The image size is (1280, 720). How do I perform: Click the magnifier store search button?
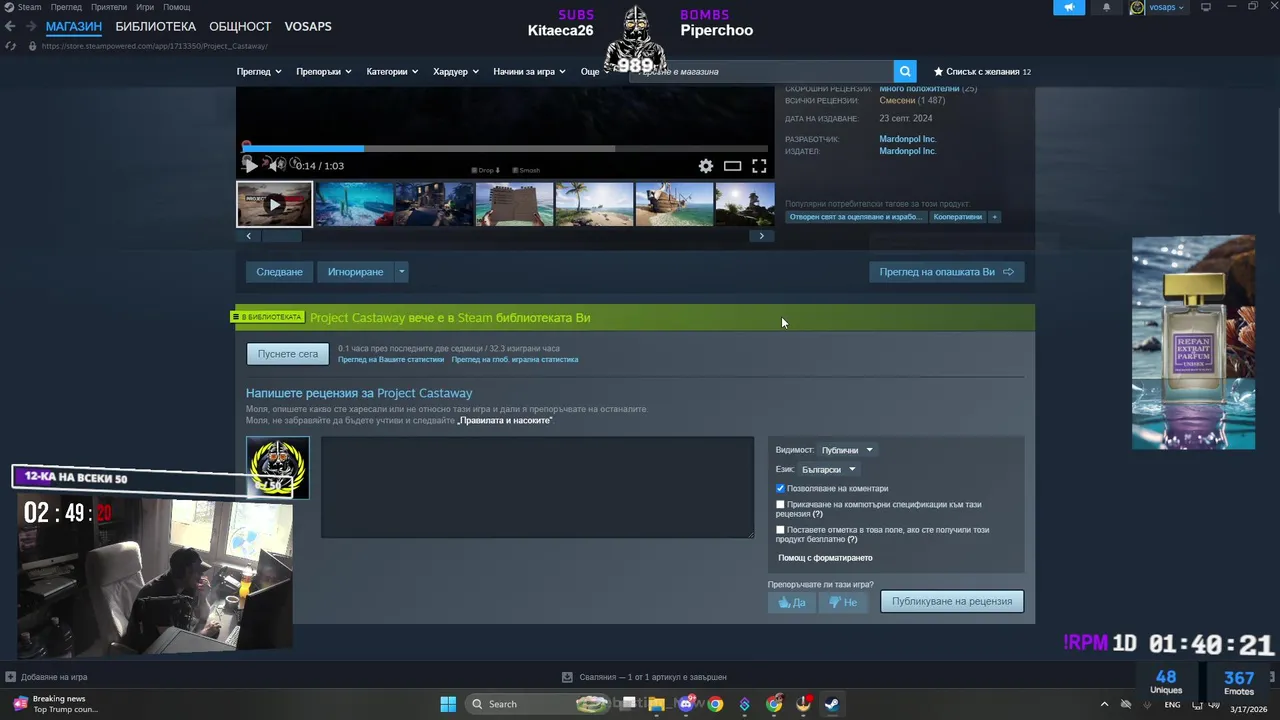click(x=905, y=71)
